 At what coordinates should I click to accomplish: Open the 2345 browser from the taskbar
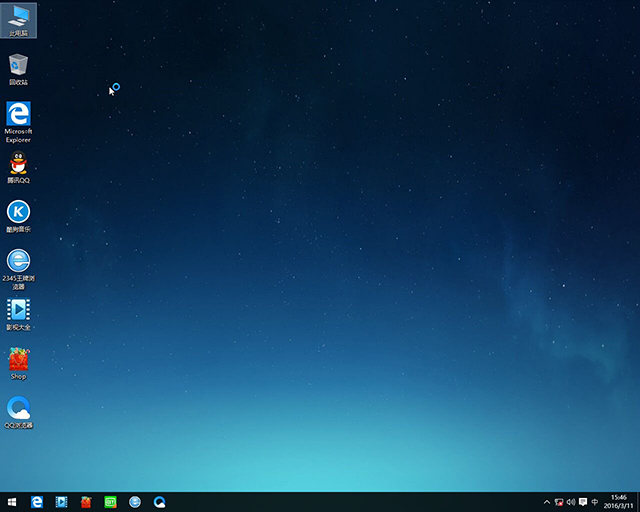(135, 501)
